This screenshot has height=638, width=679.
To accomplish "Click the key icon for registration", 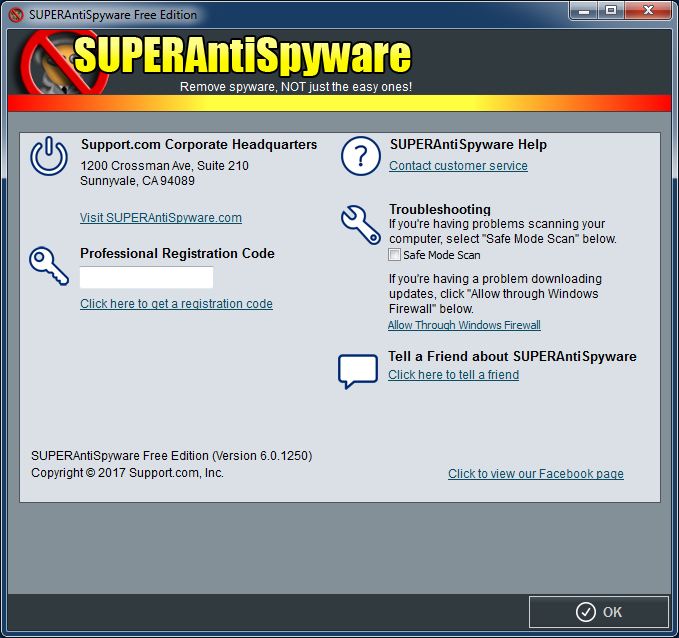I will 49,266.
